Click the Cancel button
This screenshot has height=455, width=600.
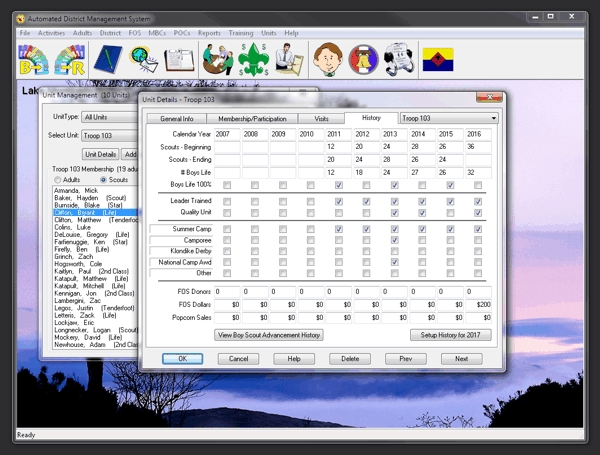pyautogui.click(x=238, y=359)
